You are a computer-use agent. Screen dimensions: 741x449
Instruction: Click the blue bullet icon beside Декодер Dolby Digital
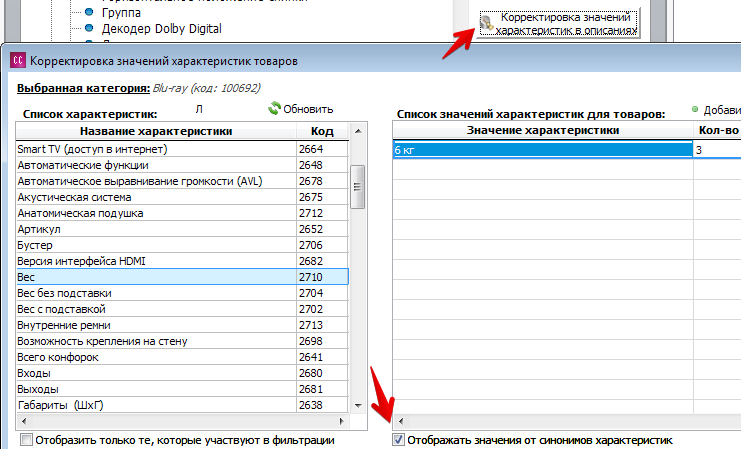point(89,28)
